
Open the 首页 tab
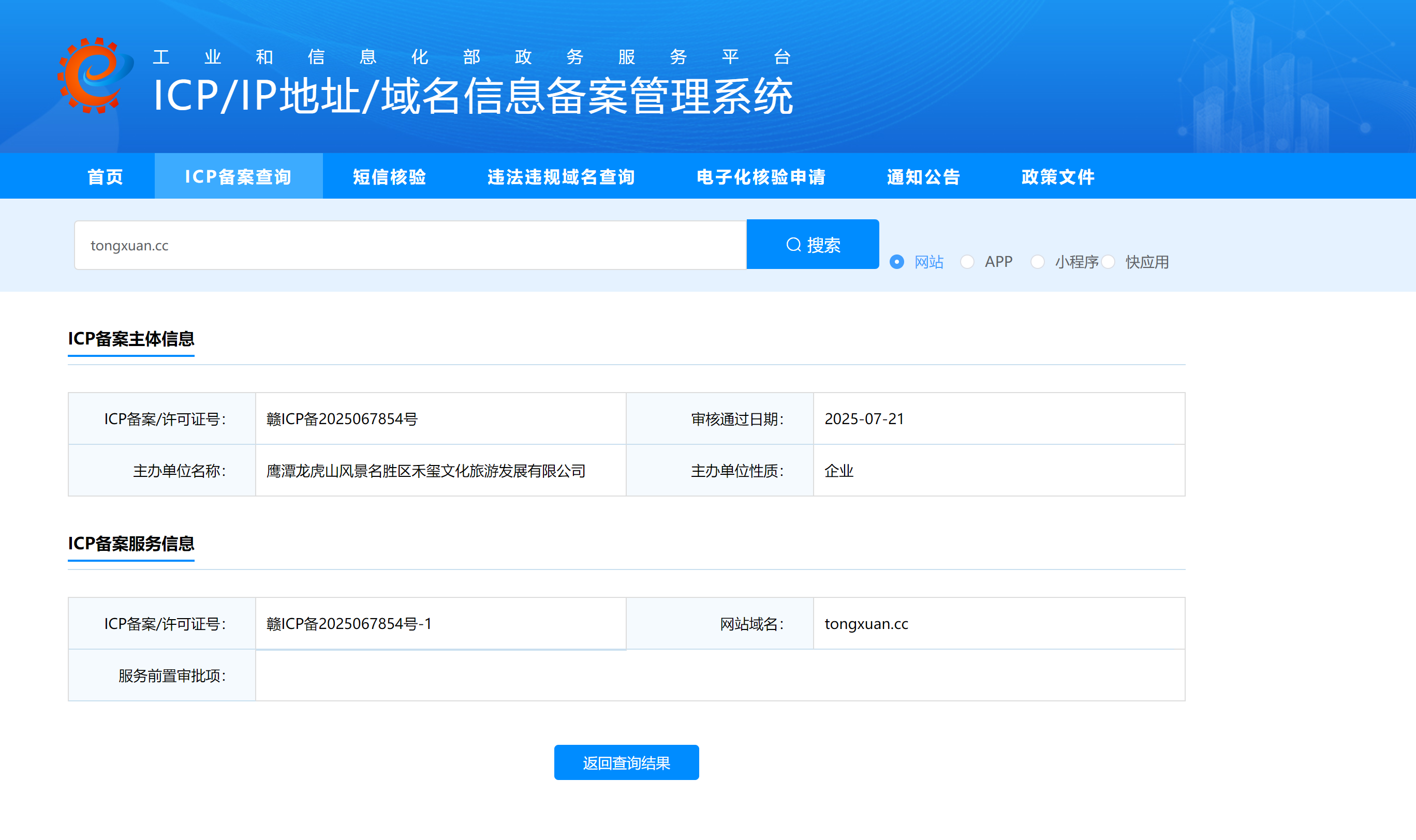tap(106, 176)
